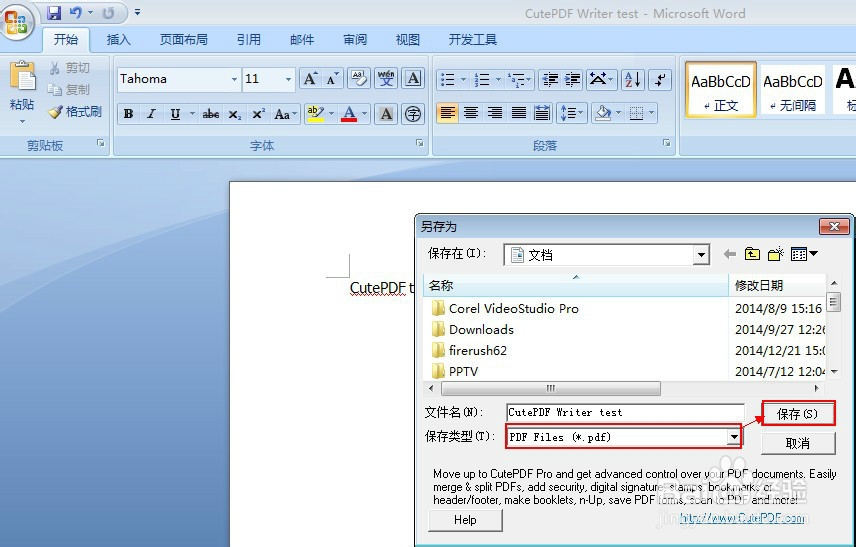Click the 粘贴 paste icon

(22, 75)
